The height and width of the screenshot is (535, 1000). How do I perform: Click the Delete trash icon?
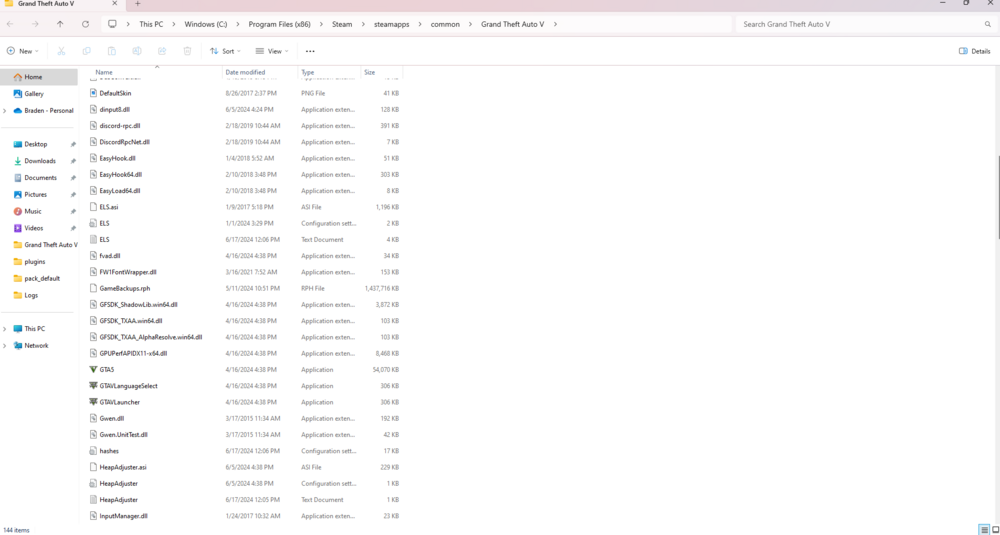click(187, 51)
